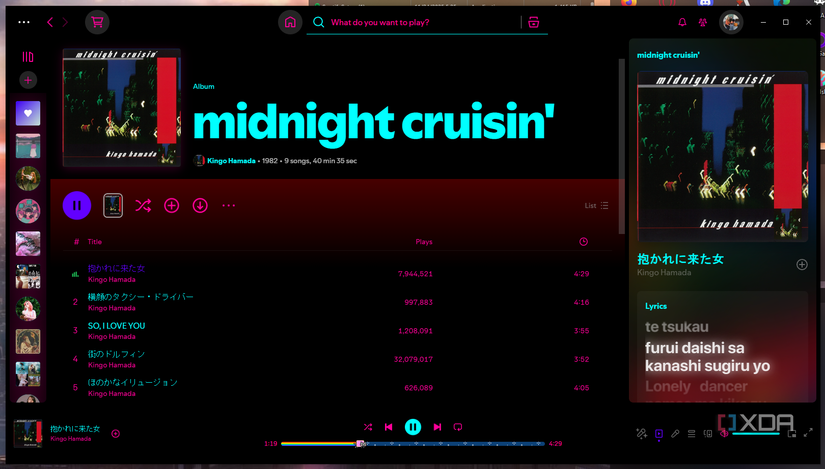Image resolution: width=825 pixels, height=469 pixels.
Task: Enlarge midnight cruisin' album cover
Action: point(122,107)
